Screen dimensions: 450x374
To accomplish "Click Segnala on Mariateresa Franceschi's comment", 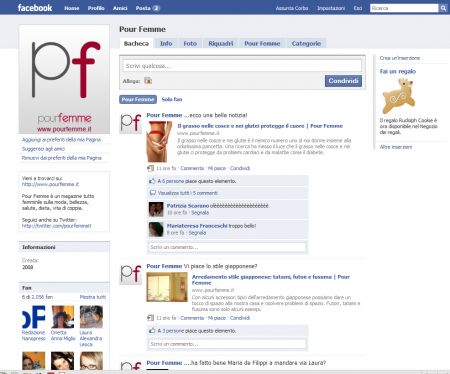I will (x=197, y=233).
